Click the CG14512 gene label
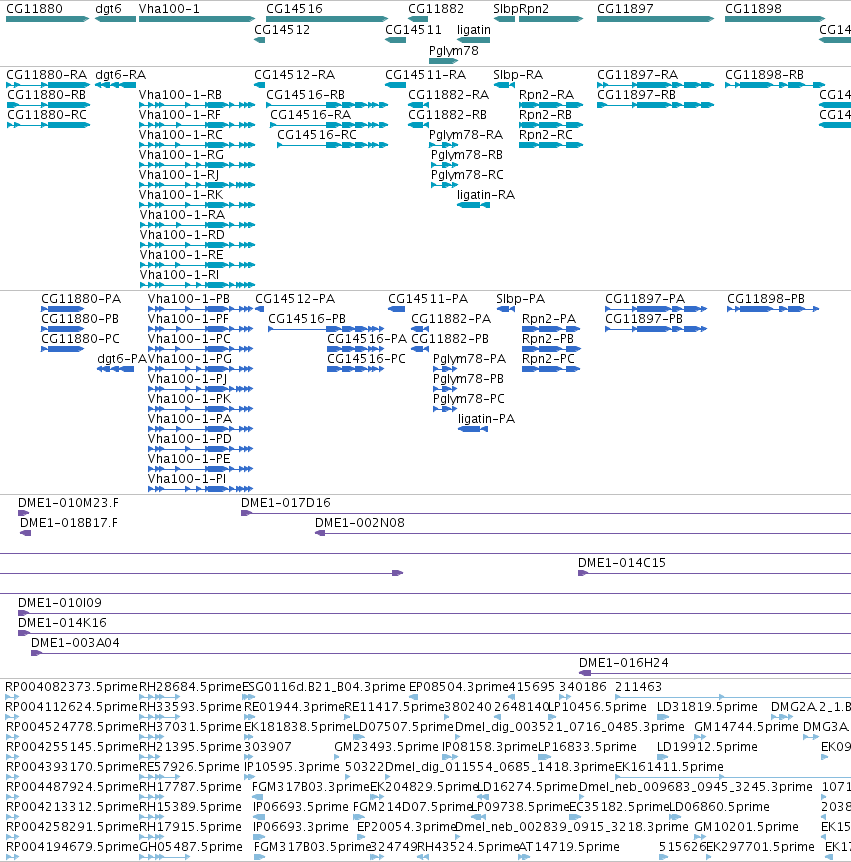 click(x=281, y=30)
